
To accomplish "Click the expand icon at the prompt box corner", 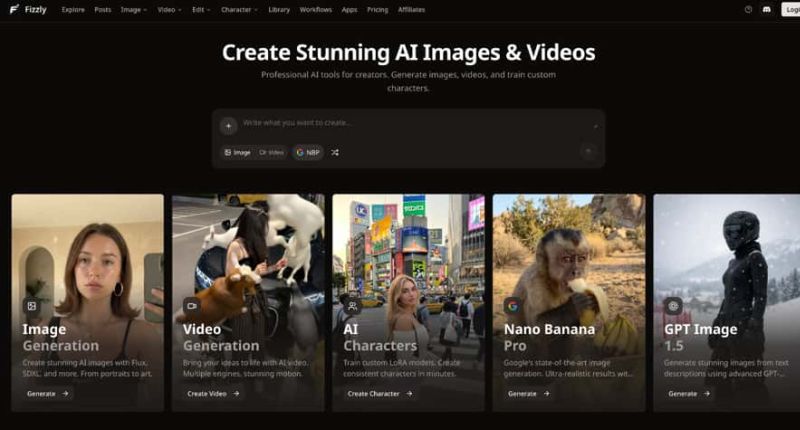I will pos(596,126).
